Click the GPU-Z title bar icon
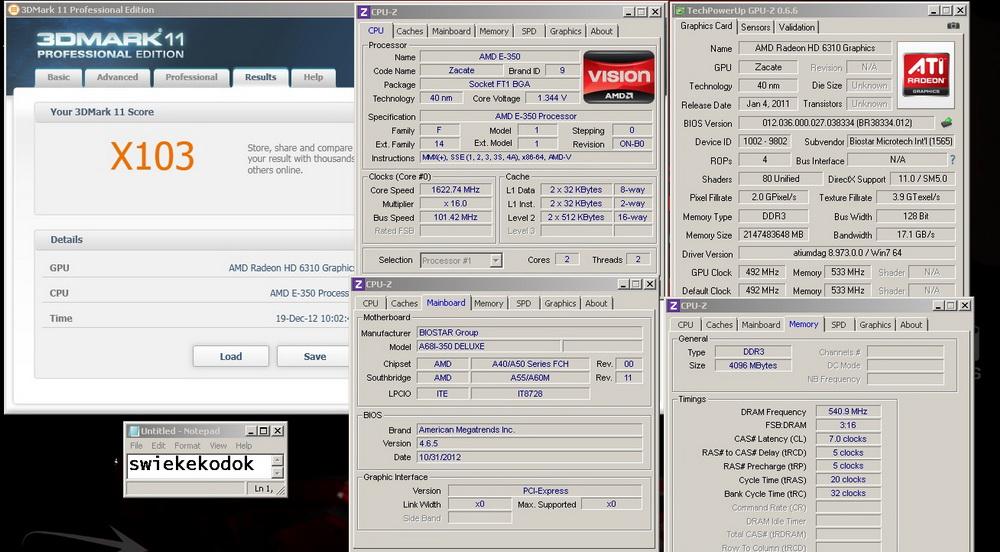 [x=680, y=11]
